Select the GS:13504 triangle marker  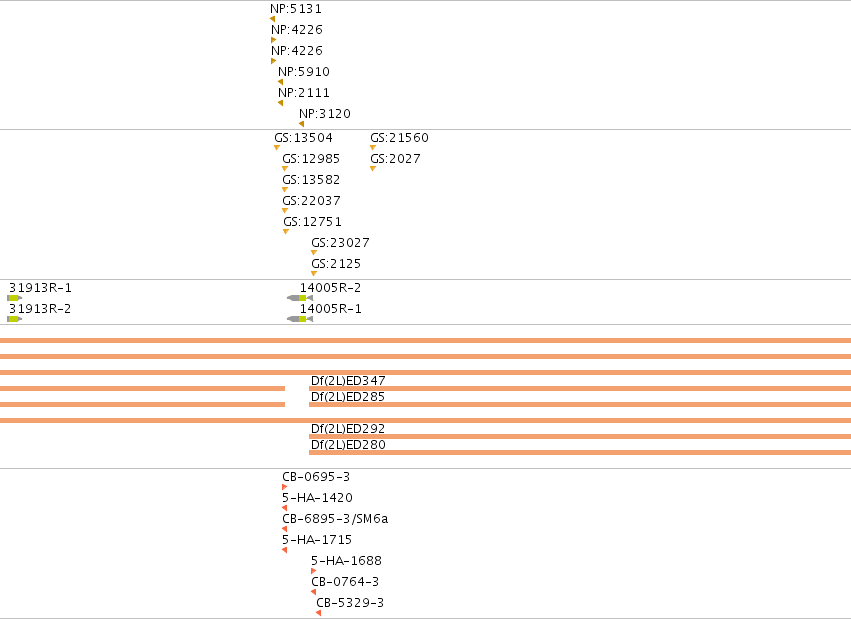277,148
